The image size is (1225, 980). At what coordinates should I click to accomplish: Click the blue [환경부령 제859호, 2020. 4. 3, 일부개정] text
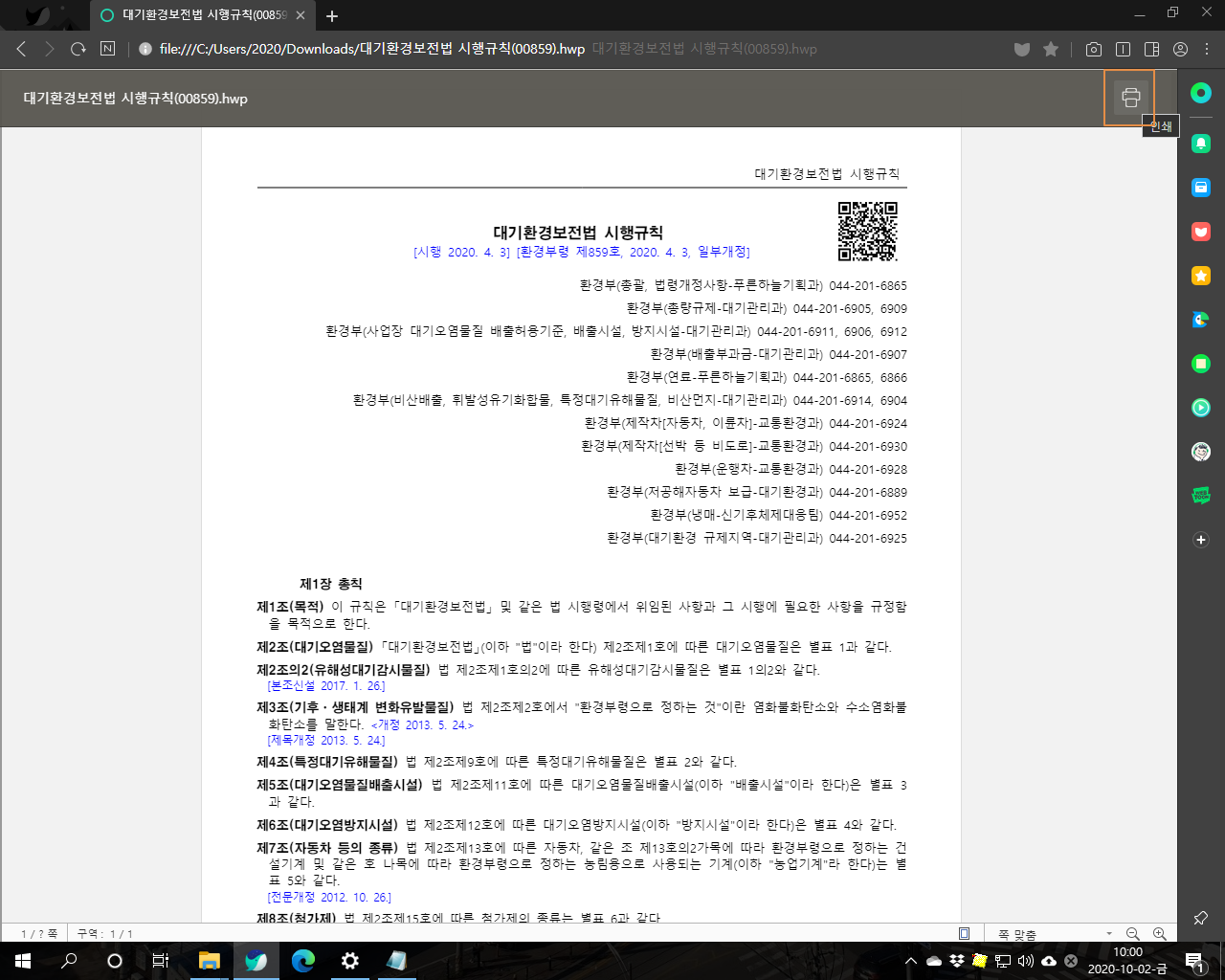pos(633,252)
